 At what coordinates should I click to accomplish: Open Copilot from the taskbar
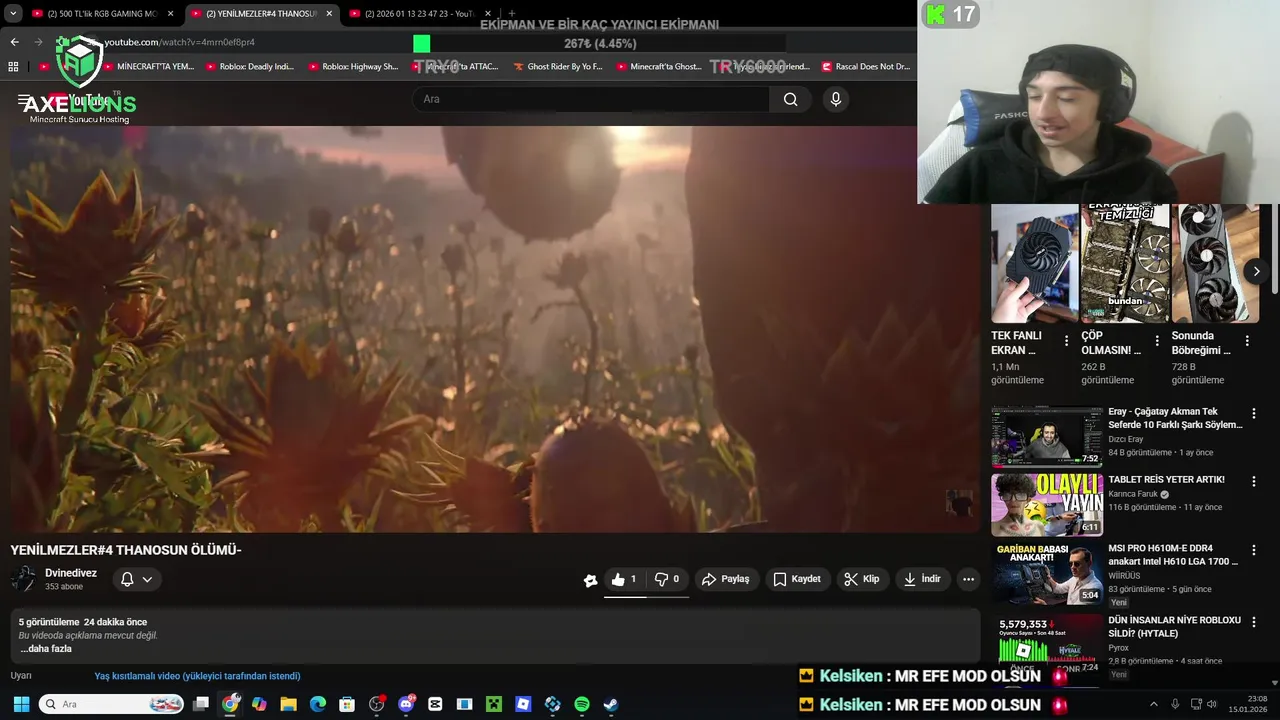(259, 704)
